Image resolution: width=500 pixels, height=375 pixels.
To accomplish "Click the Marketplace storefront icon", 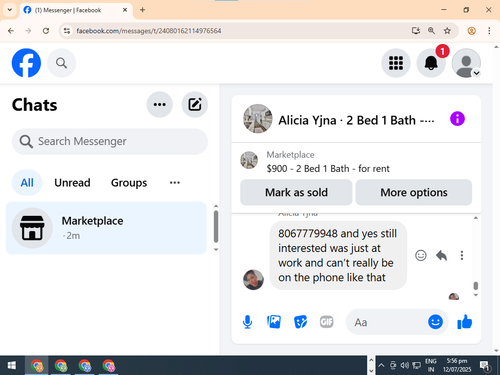I will pyautogui.click(x=32, y=228).
